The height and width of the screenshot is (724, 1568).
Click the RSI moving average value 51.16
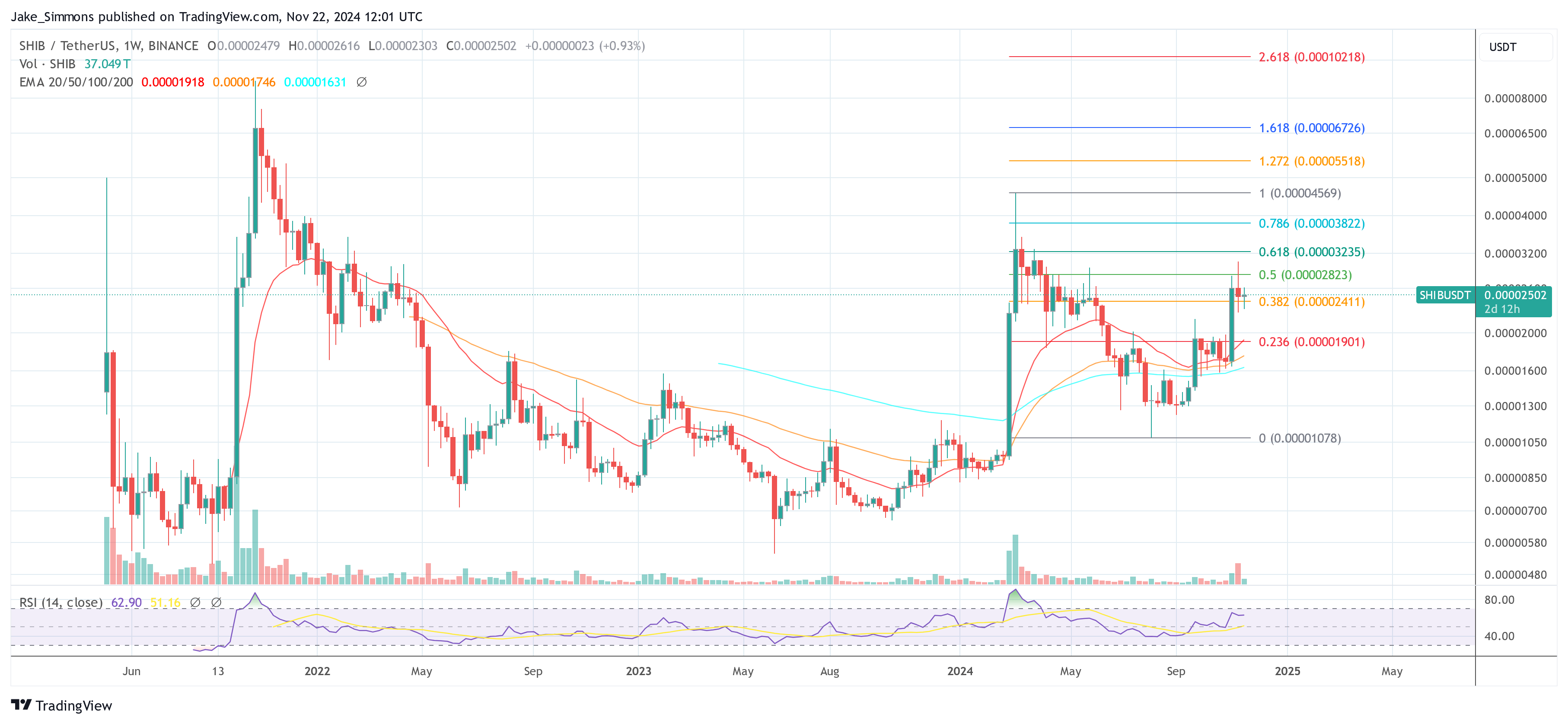[x=165, y=602]
